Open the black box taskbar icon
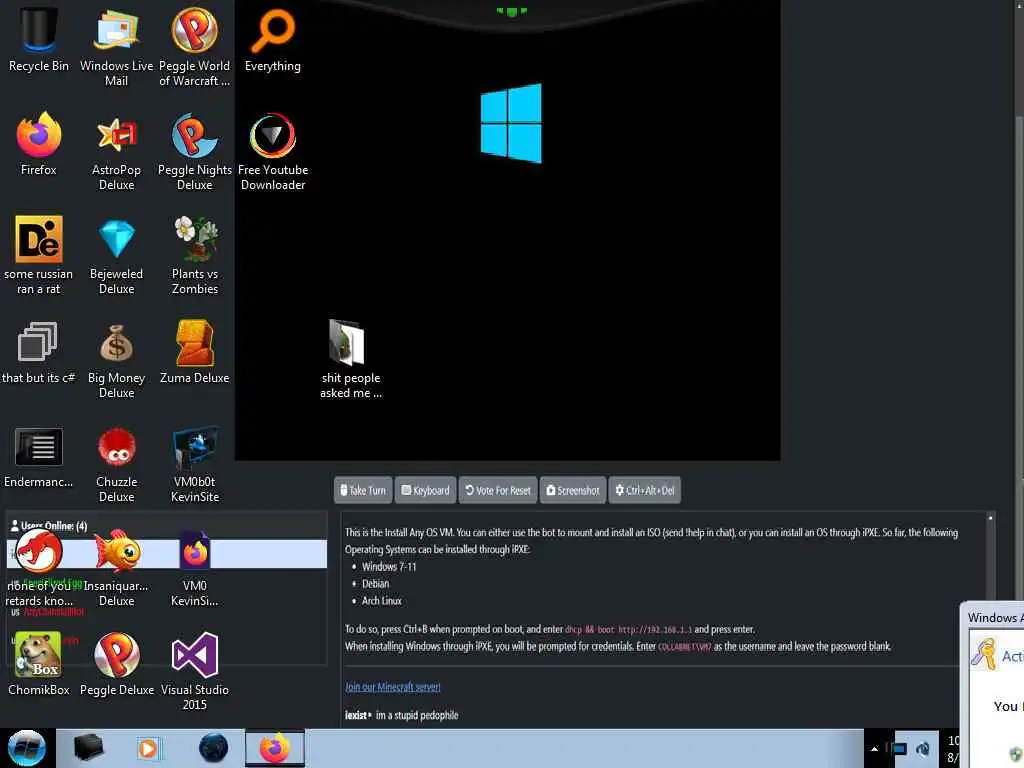This screenshot has width=1024, height=768. (x=88, y=748)
